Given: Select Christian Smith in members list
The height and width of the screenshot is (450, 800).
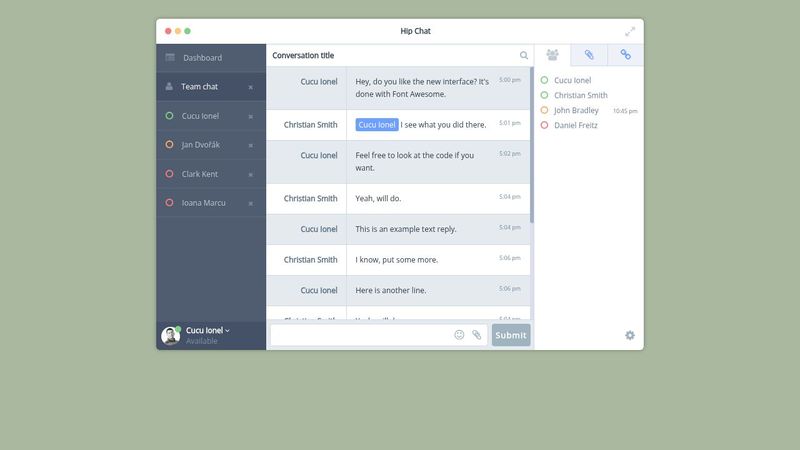Looking at the screenshot, I should coord(581,95).
